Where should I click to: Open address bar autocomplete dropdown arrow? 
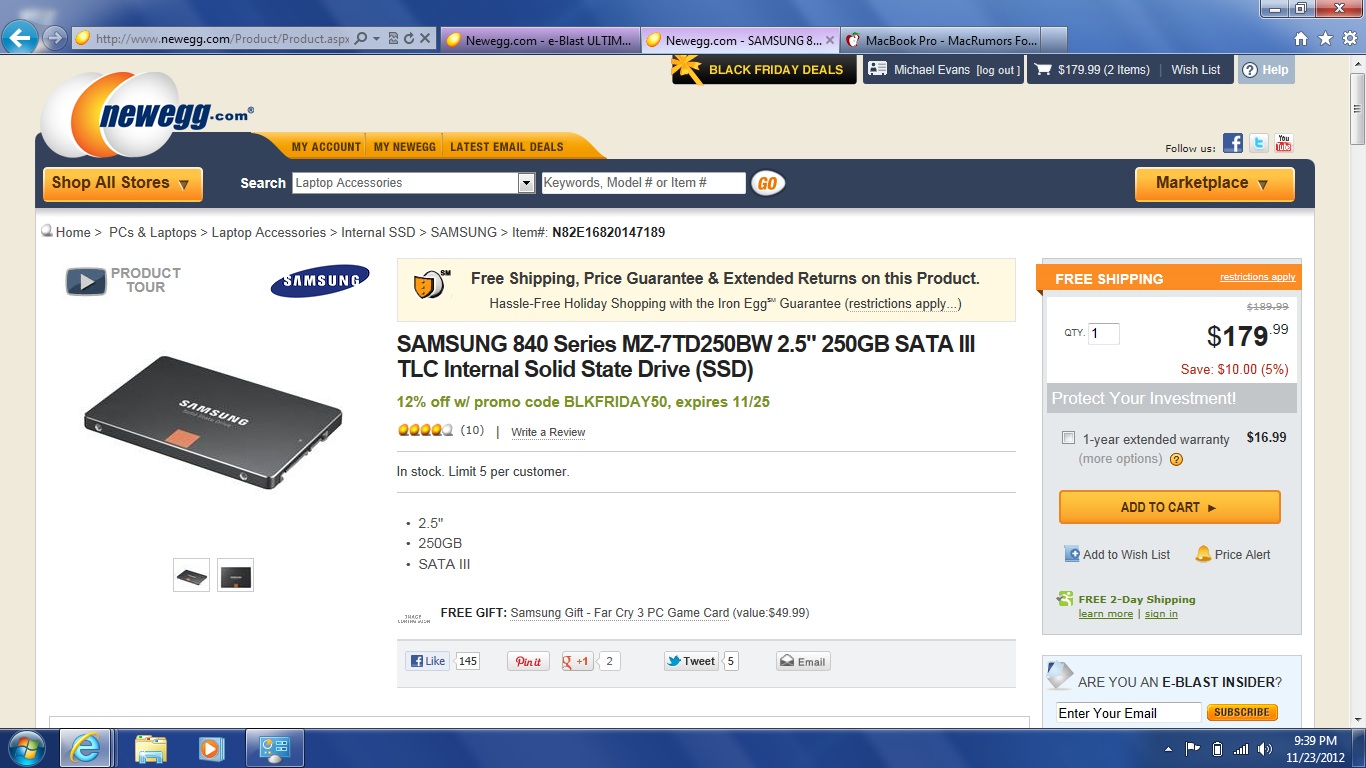click(376, 39)
